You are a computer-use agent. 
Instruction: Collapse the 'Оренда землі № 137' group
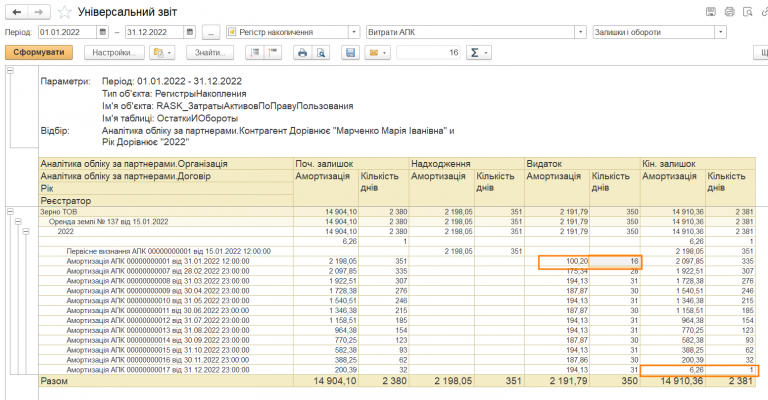point(19,221)
